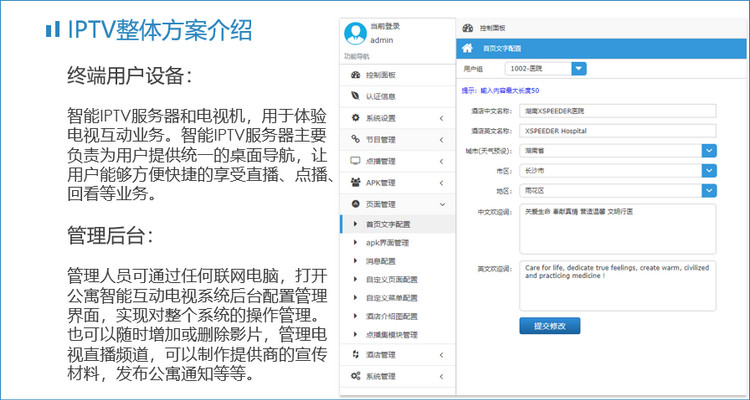Image resolution: width=750 pixels, height=400 pixels.
Task: Click the 点播管理 monitor icon
Action: [355, 160]
